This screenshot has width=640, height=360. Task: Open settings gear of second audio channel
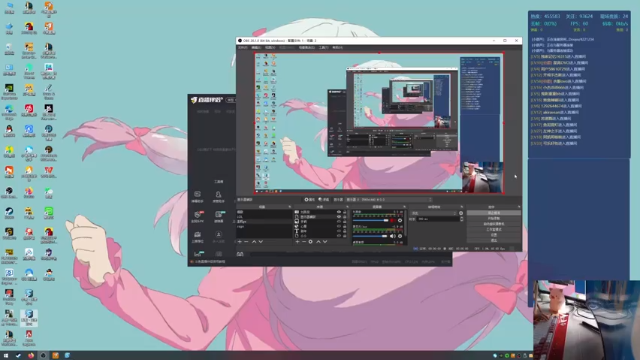click(x=400, y=236)
